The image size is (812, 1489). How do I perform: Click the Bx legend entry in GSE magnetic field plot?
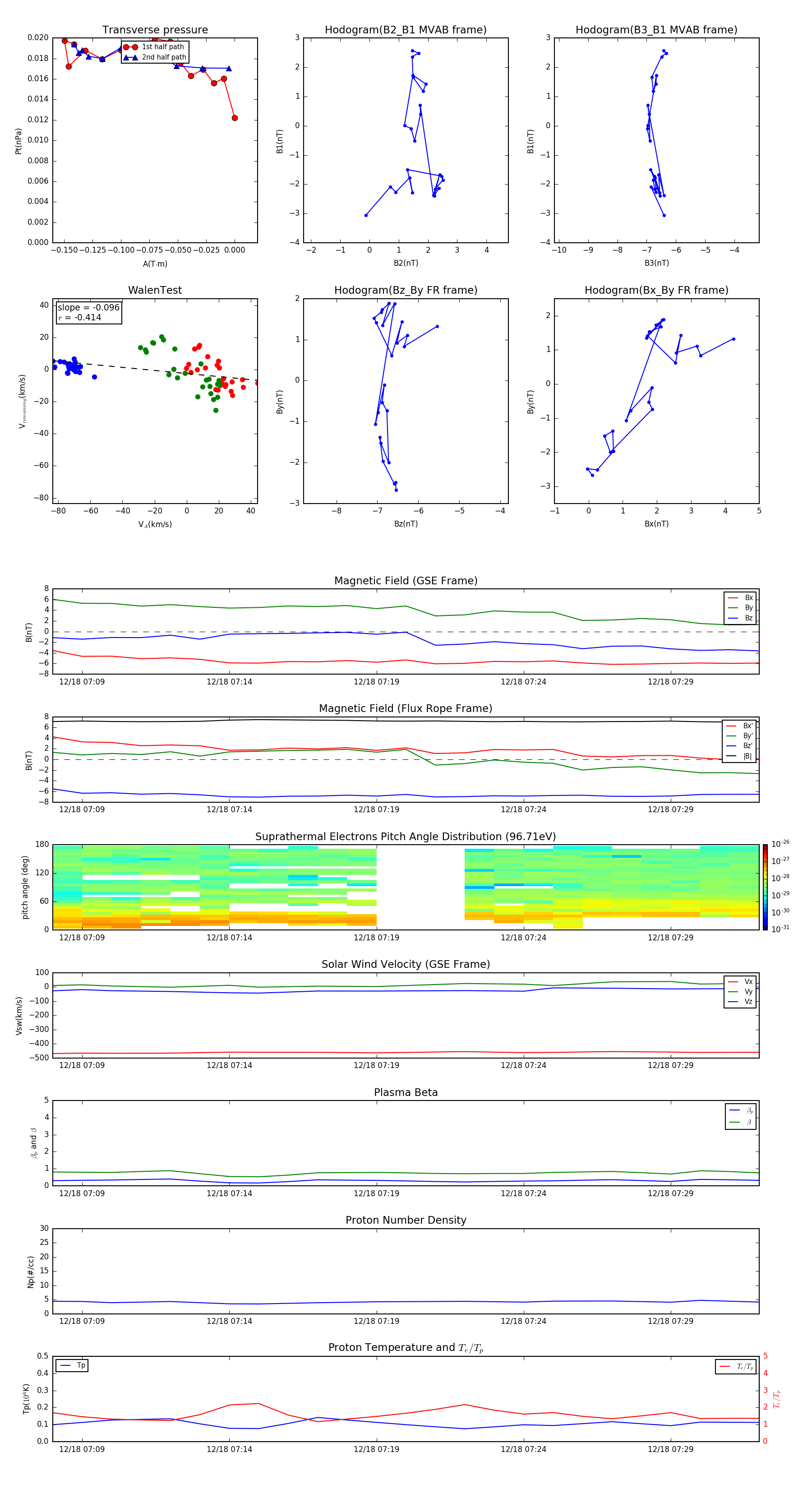tap(740, 598)
